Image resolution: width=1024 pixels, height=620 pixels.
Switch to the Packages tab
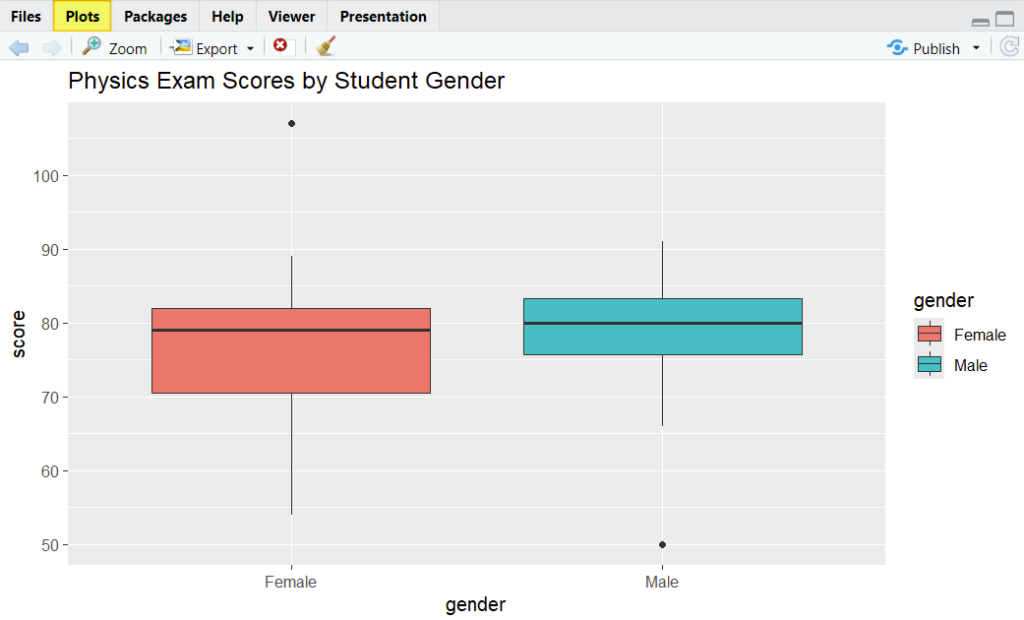click(155, 16)
